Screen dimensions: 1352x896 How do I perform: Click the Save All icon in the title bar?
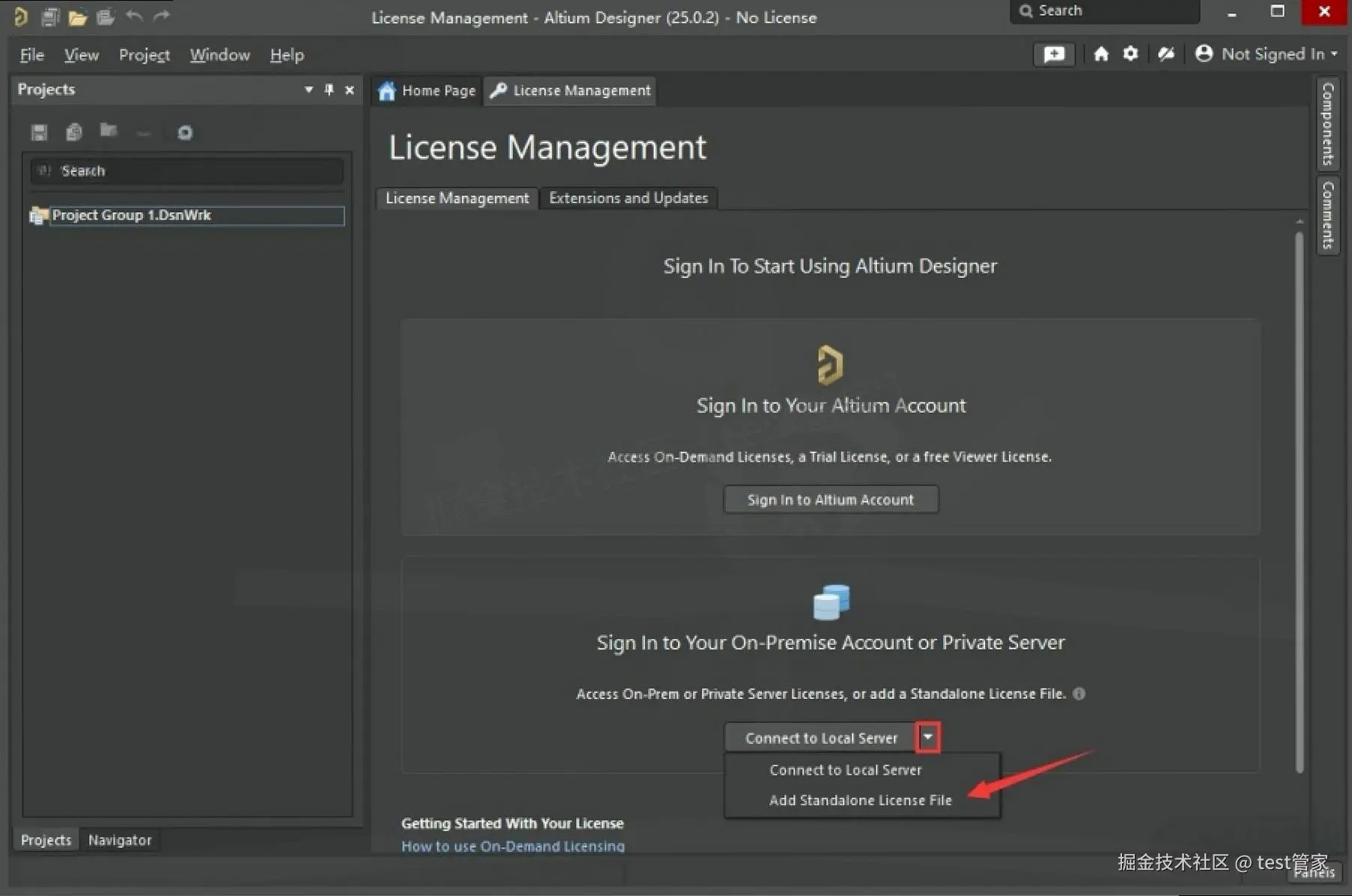click(x=50, y=16)
